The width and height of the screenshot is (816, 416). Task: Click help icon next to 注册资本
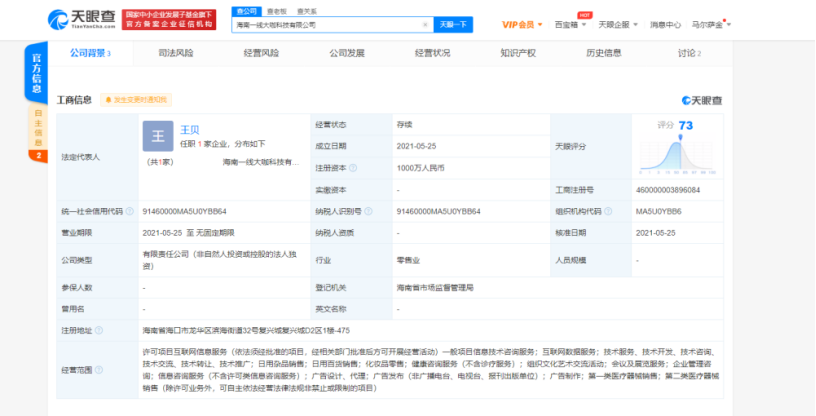point(353,168)
